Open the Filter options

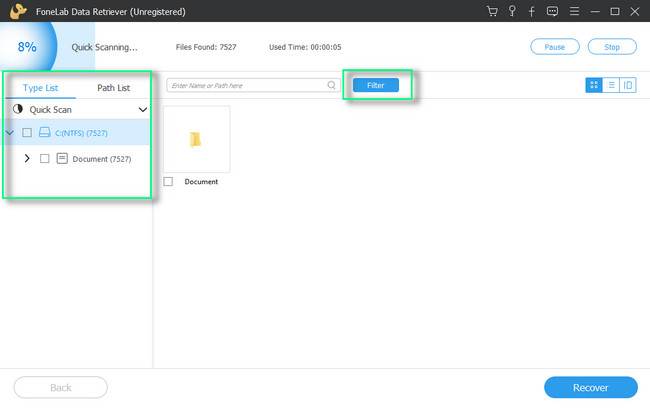tap(376, 85)
